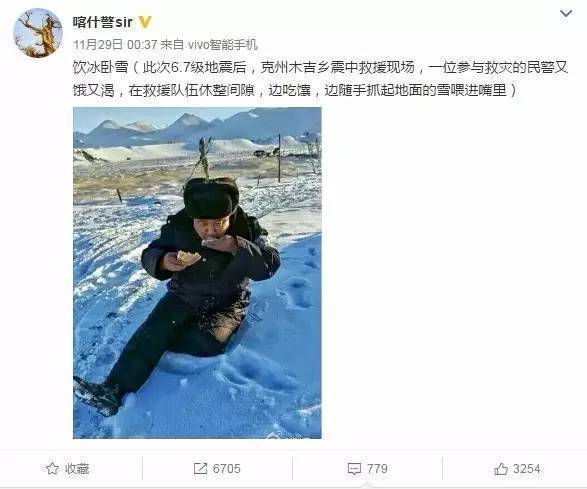Viewport: 587px width, 489px height.
Task: Open the 11月29日 00:37 timestamp link
Action: point(115,45)
